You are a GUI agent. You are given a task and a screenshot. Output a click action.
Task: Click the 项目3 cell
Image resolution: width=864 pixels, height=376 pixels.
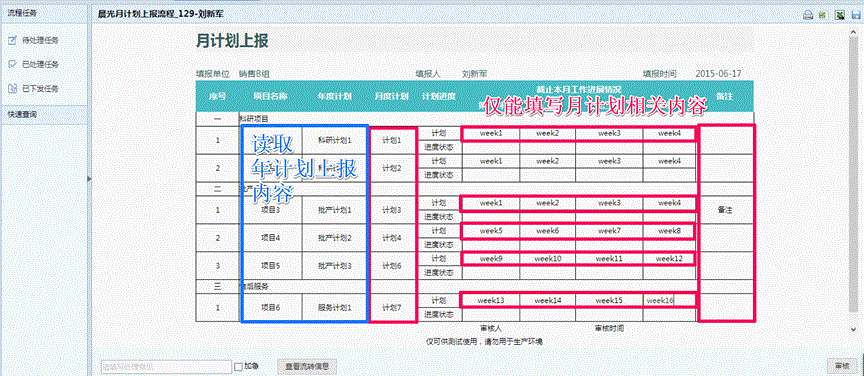[x=271, y=210]
